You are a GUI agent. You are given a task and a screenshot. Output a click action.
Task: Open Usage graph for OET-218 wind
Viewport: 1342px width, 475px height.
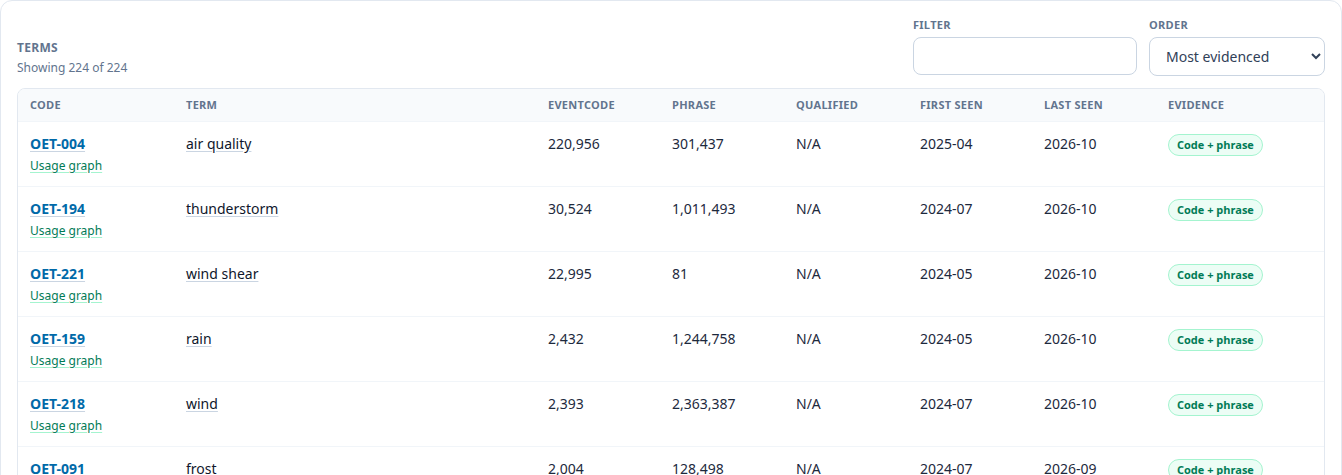click(x=66, y=426)
